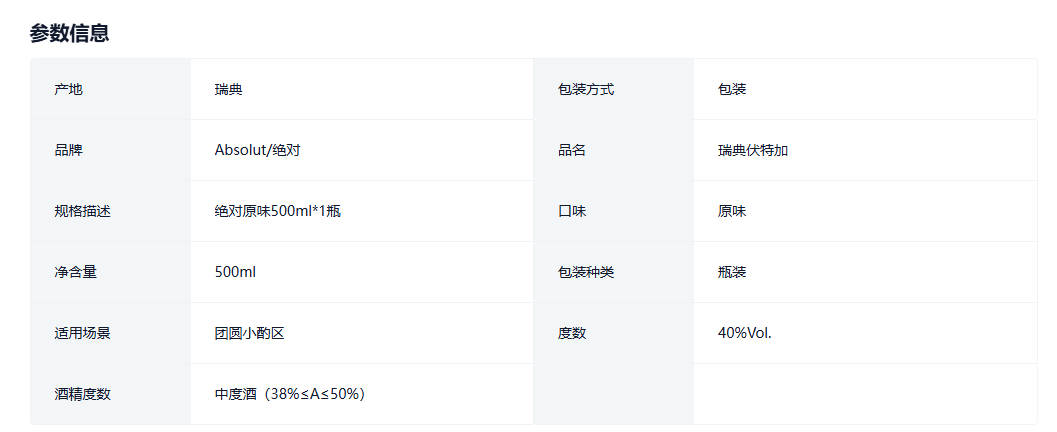The height and width of the screenshot is (432, 1057).
Task: Click the 40%Vol. value
Action: click(x=745, y=333)
